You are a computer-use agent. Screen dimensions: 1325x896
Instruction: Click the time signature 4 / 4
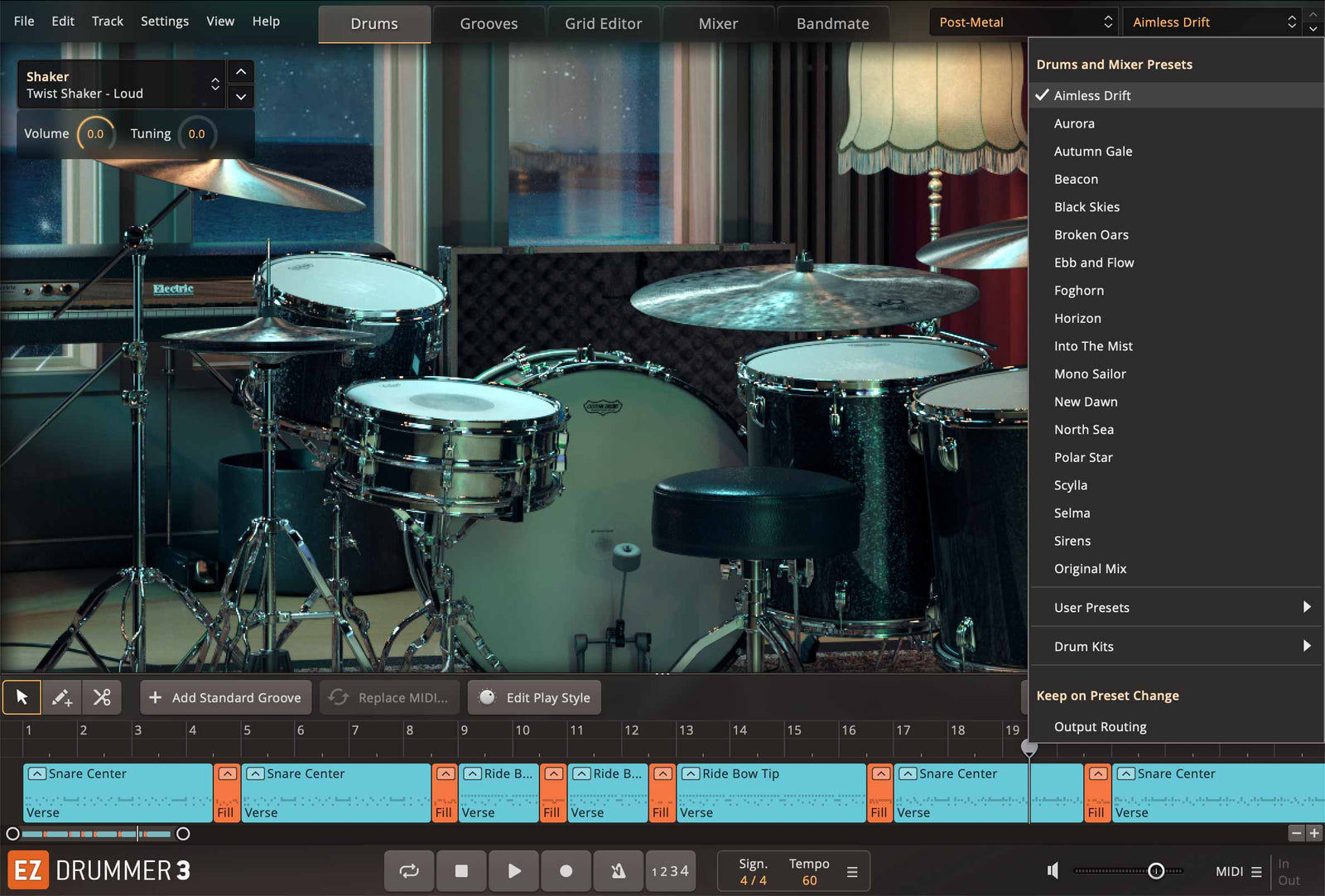753,880
